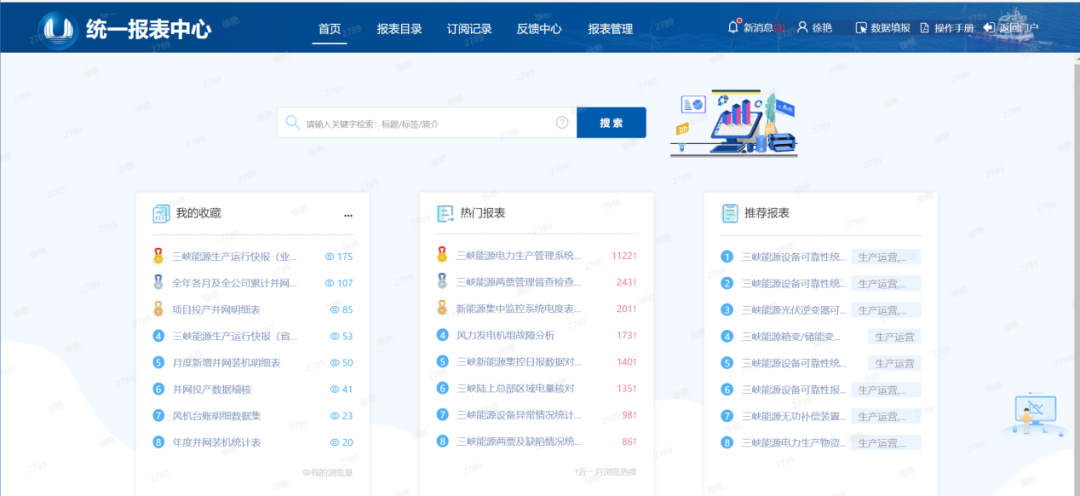Click the 推荐报表 clipboard icon
This screenshot has height=496, width=1080.
(x=730, y=213)
